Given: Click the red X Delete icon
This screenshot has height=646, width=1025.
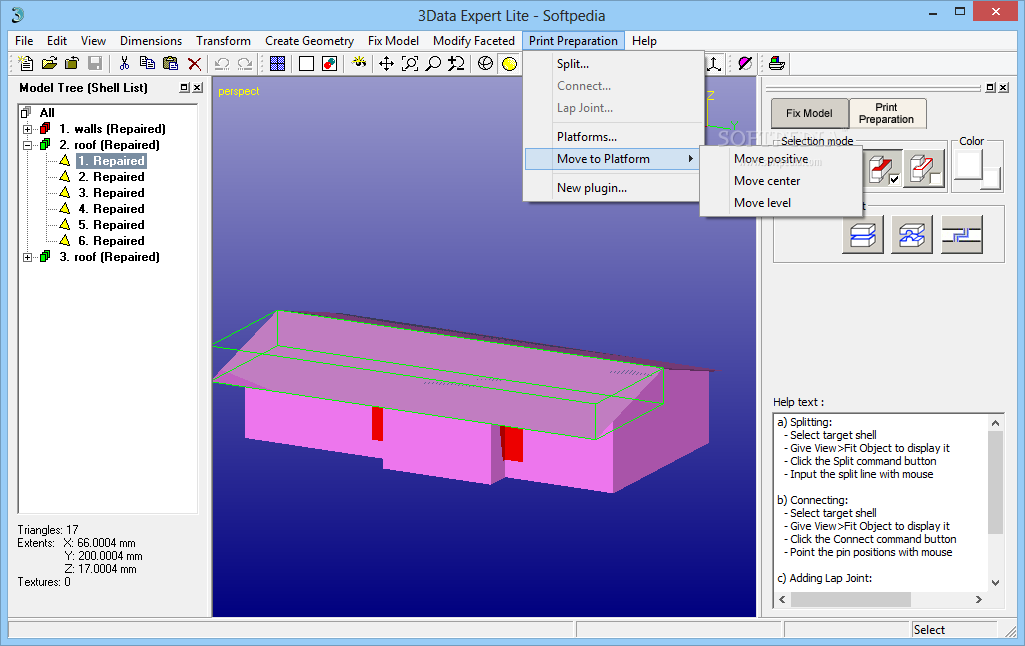Looking at the screenshot, I should tap(194, 63).
